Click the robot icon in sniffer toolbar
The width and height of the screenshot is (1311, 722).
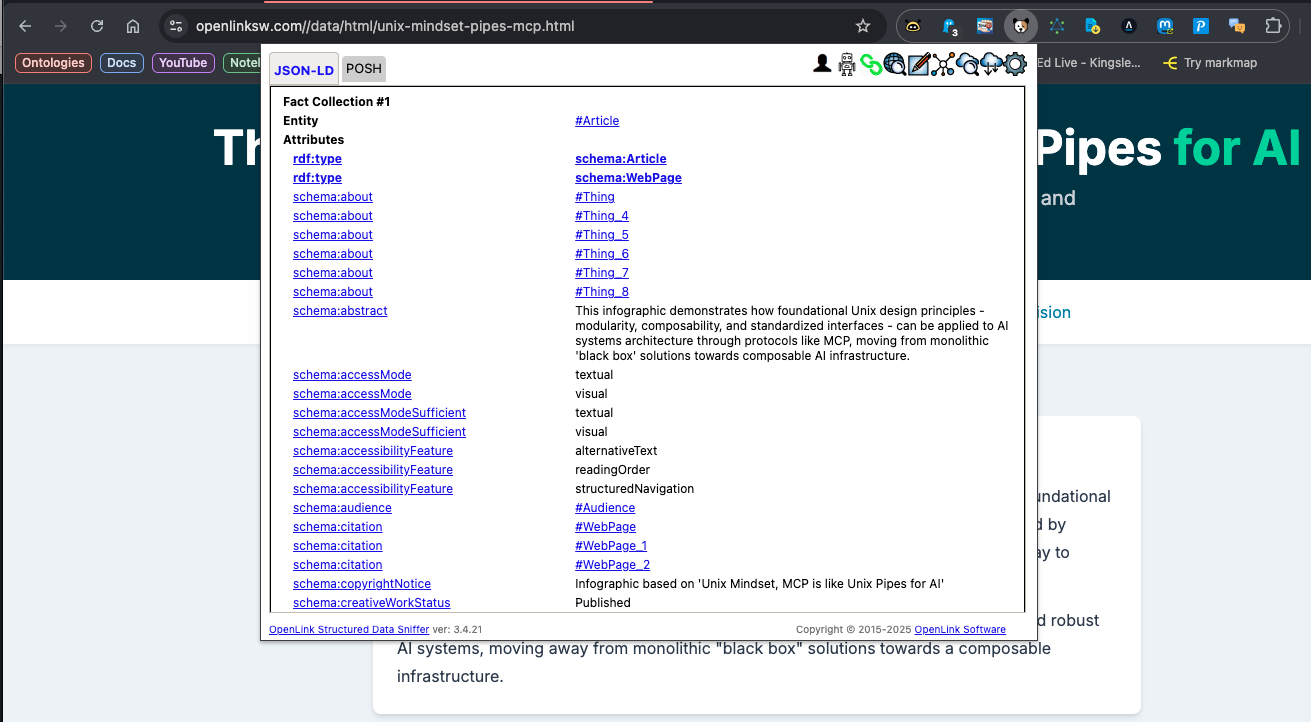click(x=847, y=65)
